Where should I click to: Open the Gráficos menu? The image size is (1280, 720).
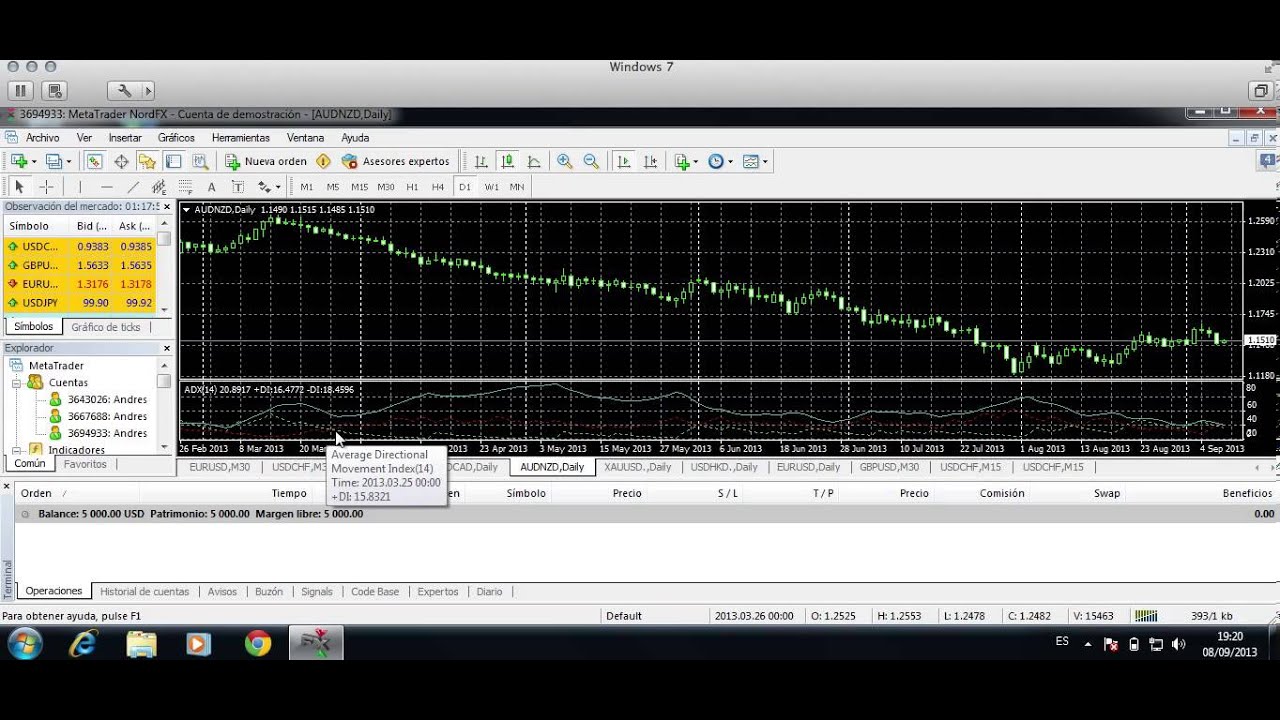pyautogui.click(x=176, y=138)
